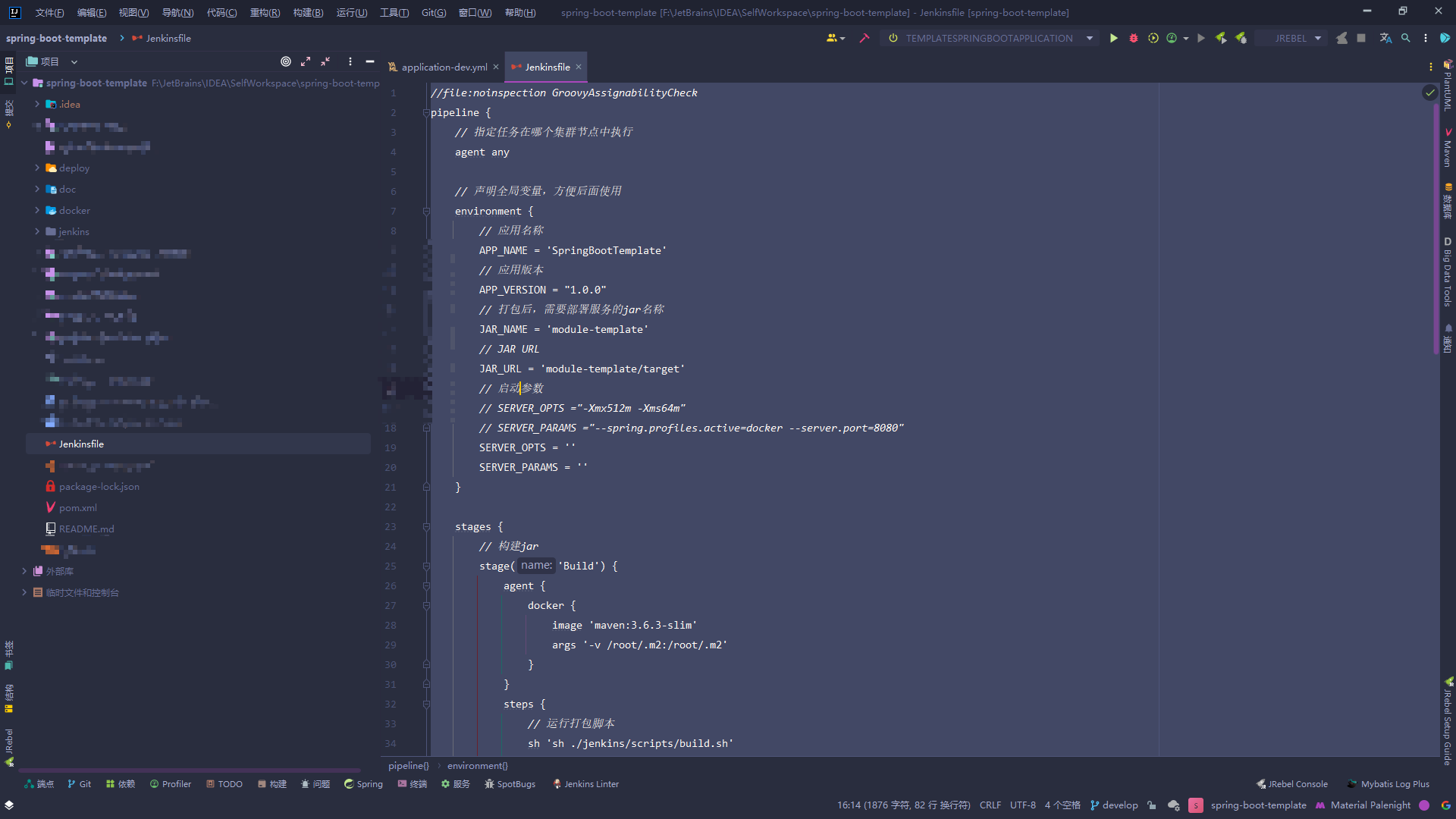Fold the stages block at line 23

pyautogui.click(x=426, y=526)
